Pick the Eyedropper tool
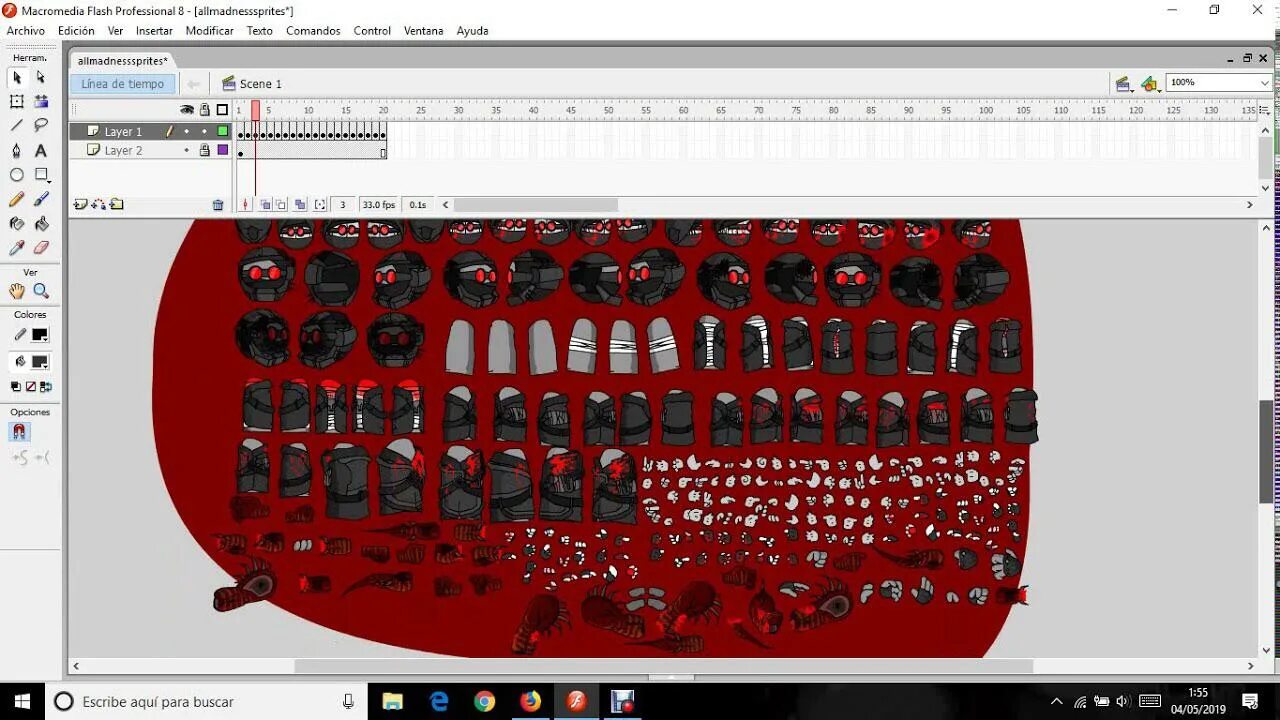This screenshot has height=720, width=1280. pyautogui.click(x=17, y=247)
